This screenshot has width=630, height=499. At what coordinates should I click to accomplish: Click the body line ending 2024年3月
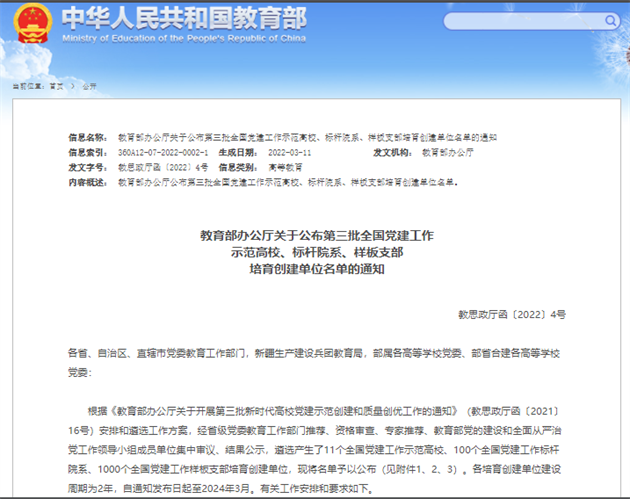click(221, 489)
